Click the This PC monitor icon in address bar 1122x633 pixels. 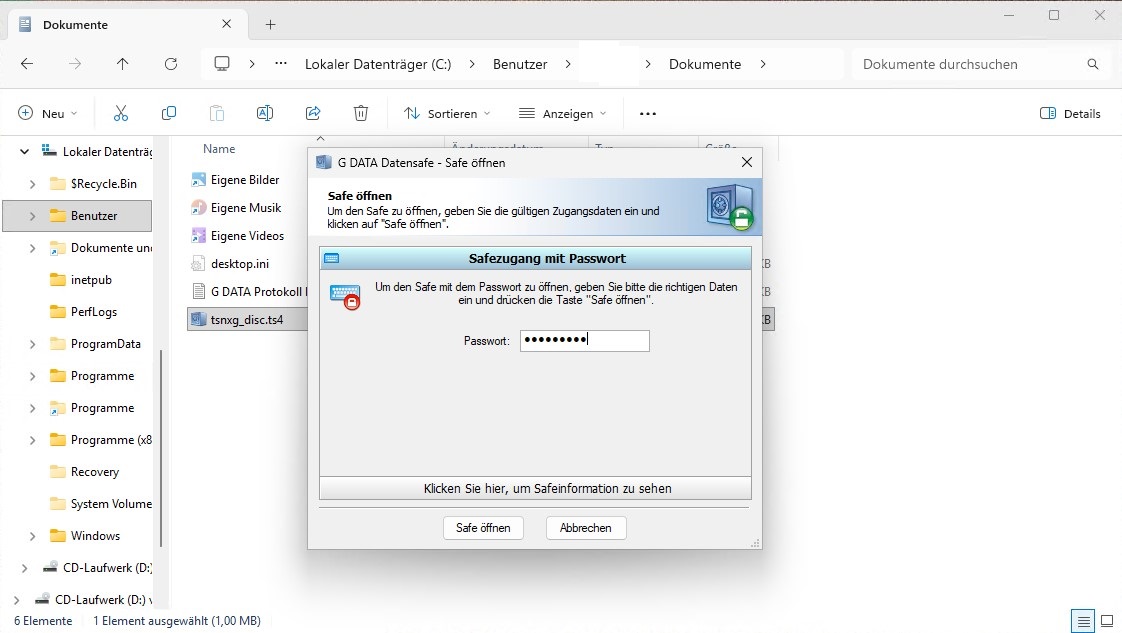coord(222,64)
